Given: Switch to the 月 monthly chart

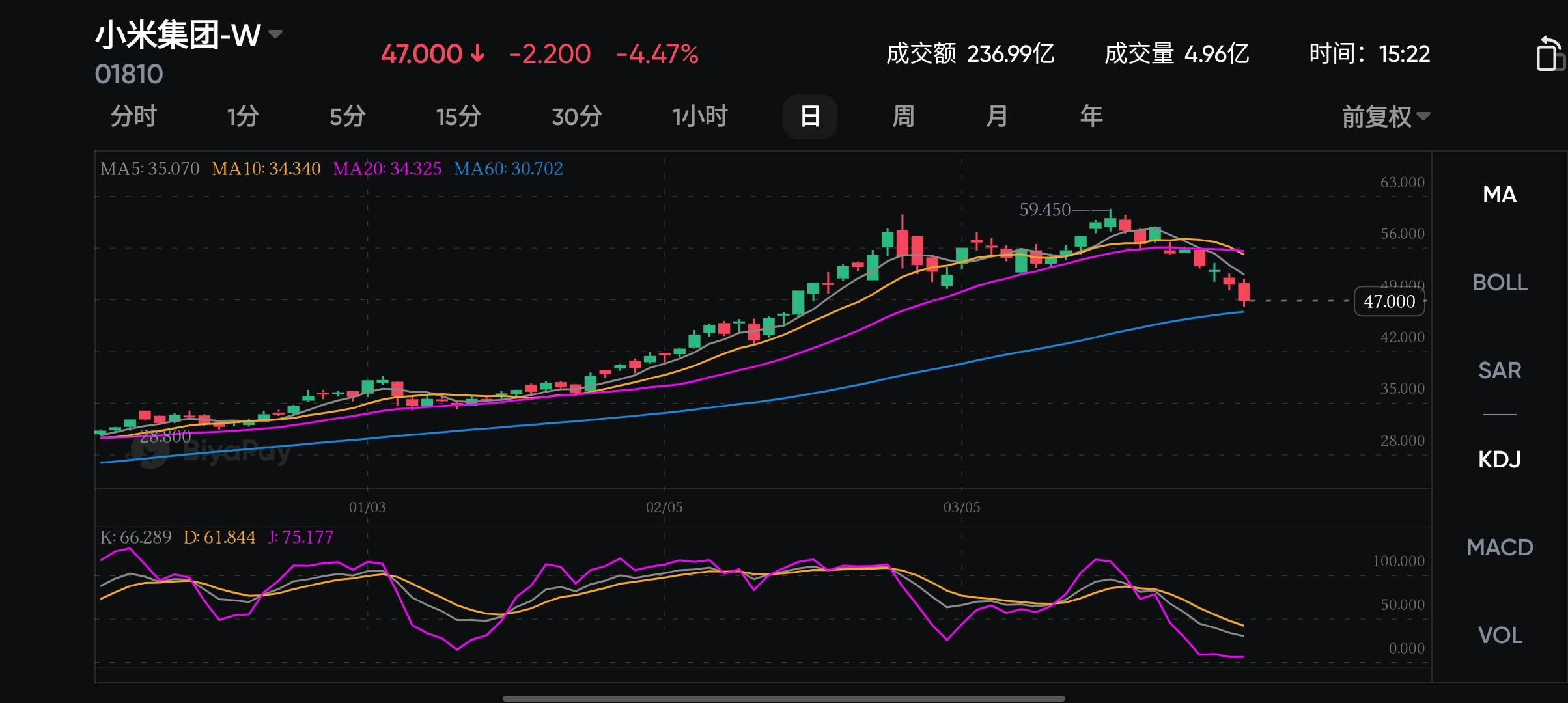Looking at the screenshot, I should coord(997,117).
